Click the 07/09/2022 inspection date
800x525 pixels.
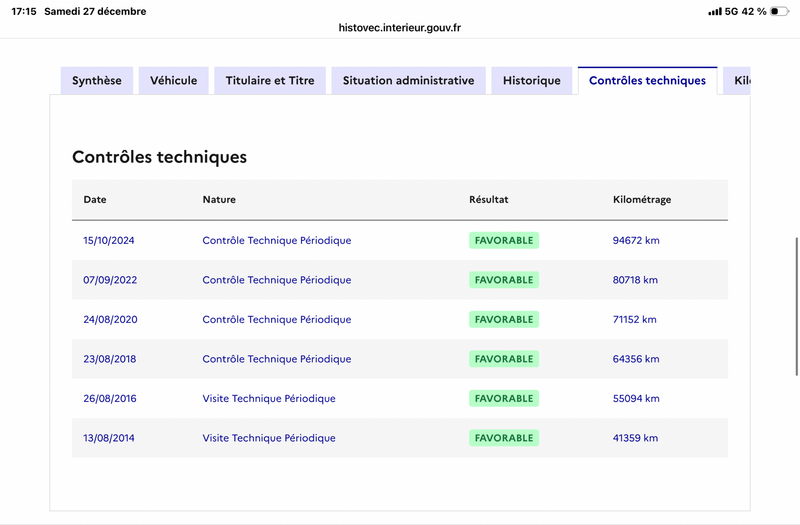coord(110,280)
